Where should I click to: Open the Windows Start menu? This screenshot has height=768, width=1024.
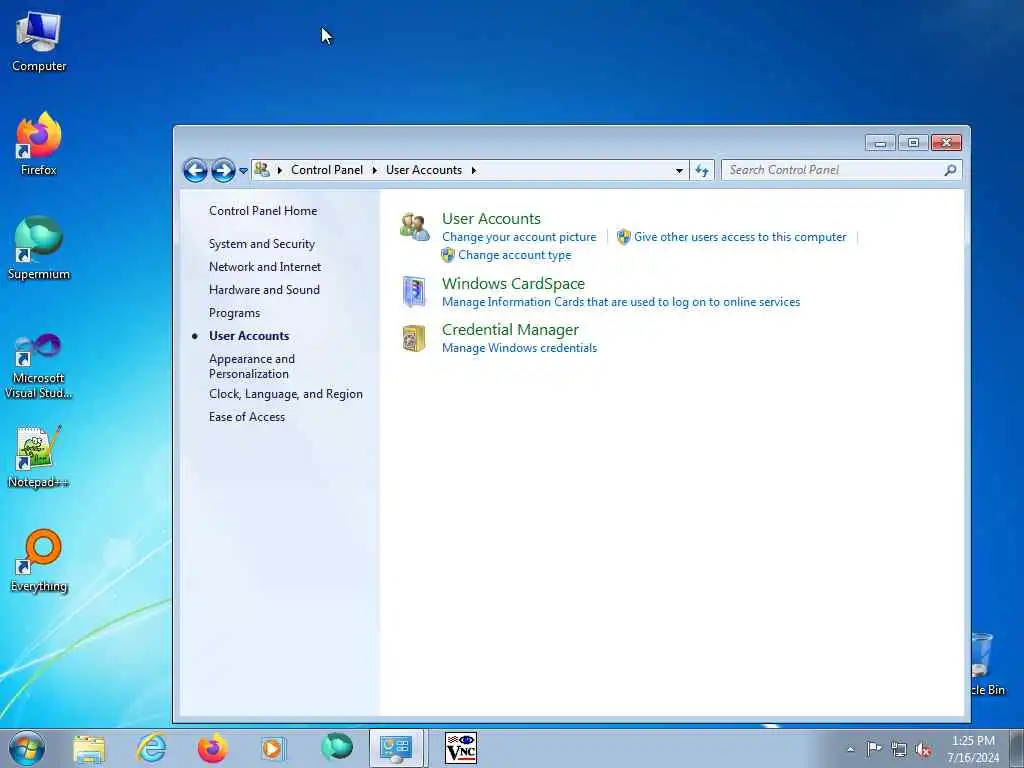27,748
